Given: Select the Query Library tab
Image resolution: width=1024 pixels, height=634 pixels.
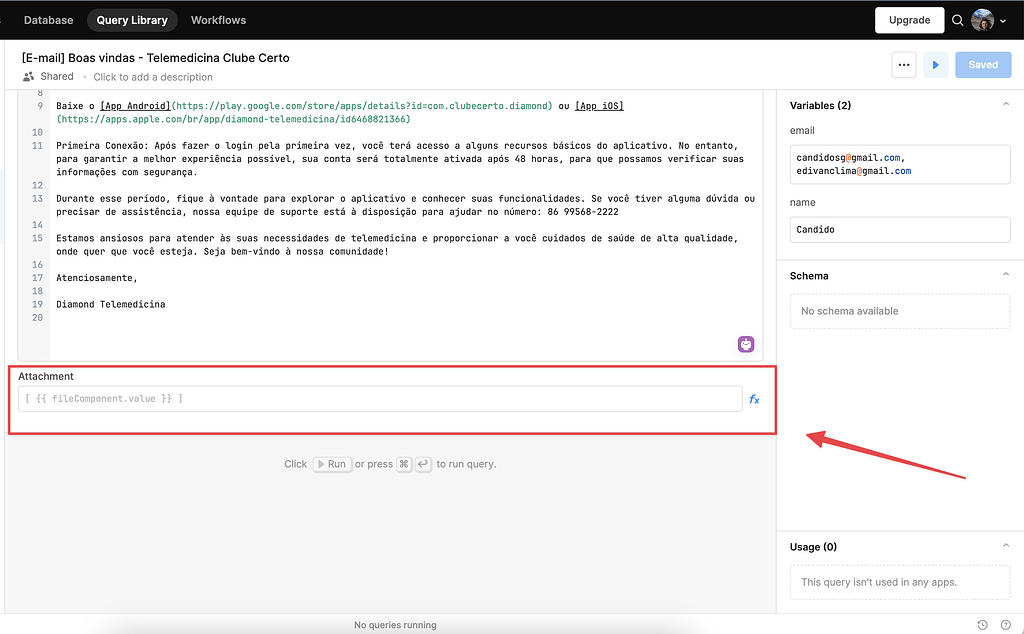Looking at the screenshot, I should tap(132, 20).
